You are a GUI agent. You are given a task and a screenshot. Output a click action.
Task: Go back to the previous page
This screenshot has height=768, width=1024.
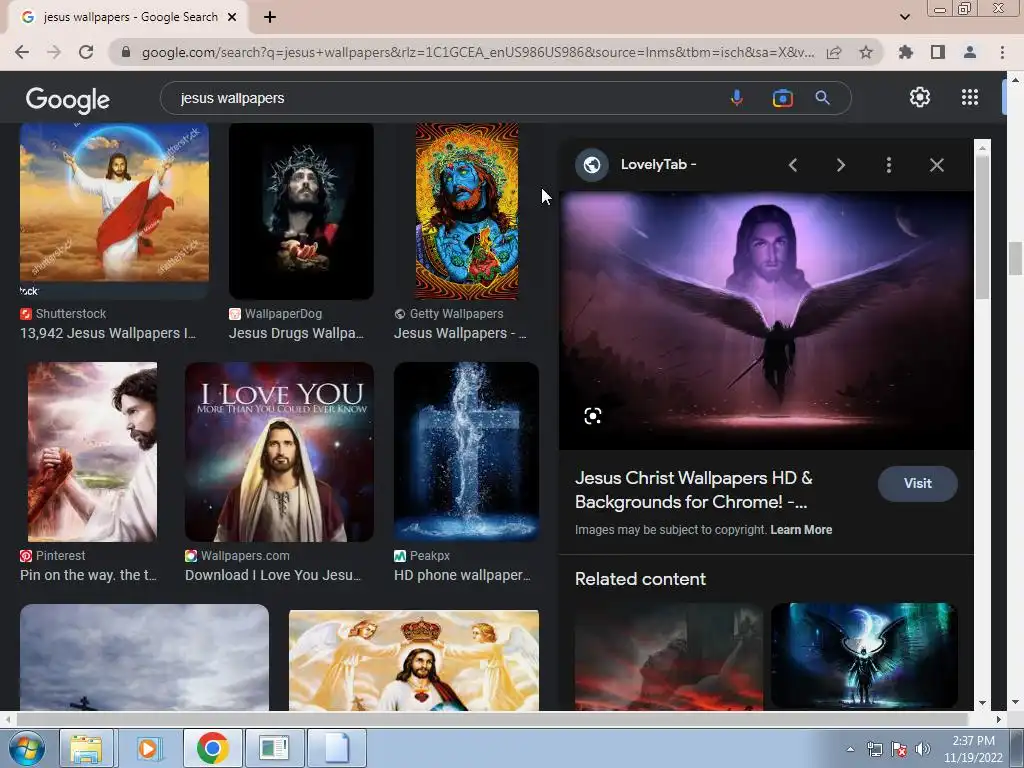click(x=22, y=52)
